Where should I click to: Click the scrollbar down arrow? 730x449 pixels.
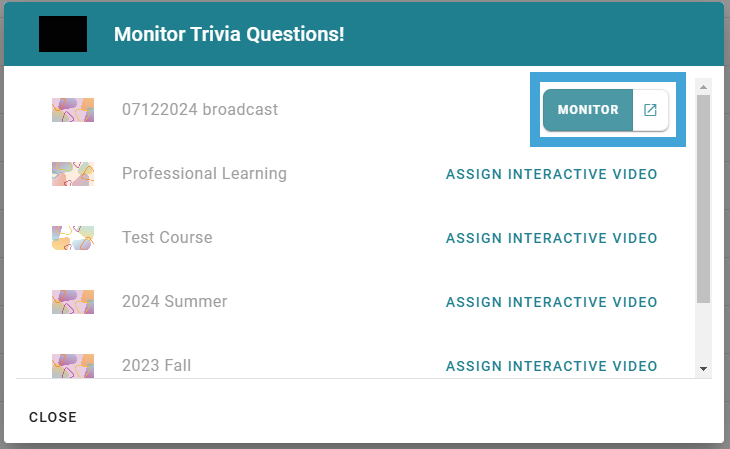[x=703, y=369]
